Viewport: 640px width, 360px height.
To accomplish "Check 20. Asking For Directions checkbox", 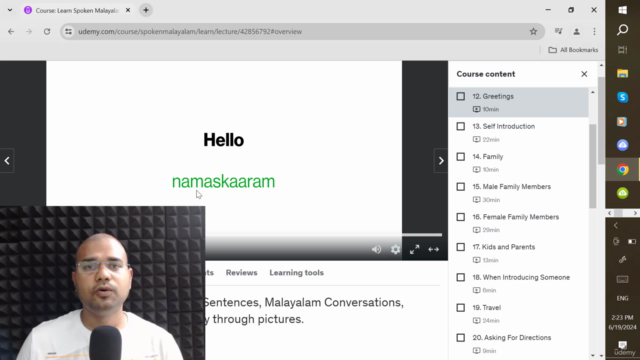I will (460, 338).
